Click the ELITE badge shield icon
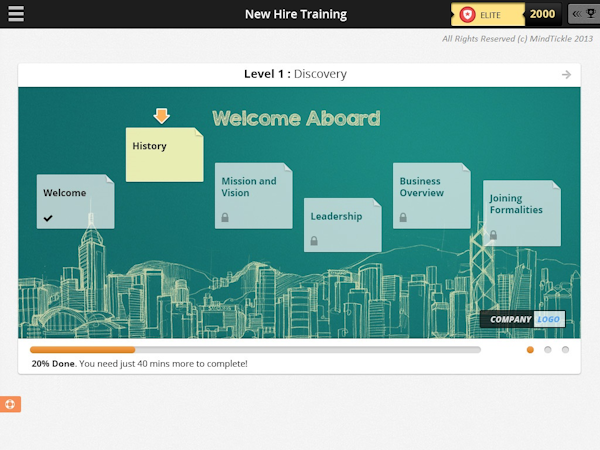Viewport: 600px width, 450px height. point(467,15)
